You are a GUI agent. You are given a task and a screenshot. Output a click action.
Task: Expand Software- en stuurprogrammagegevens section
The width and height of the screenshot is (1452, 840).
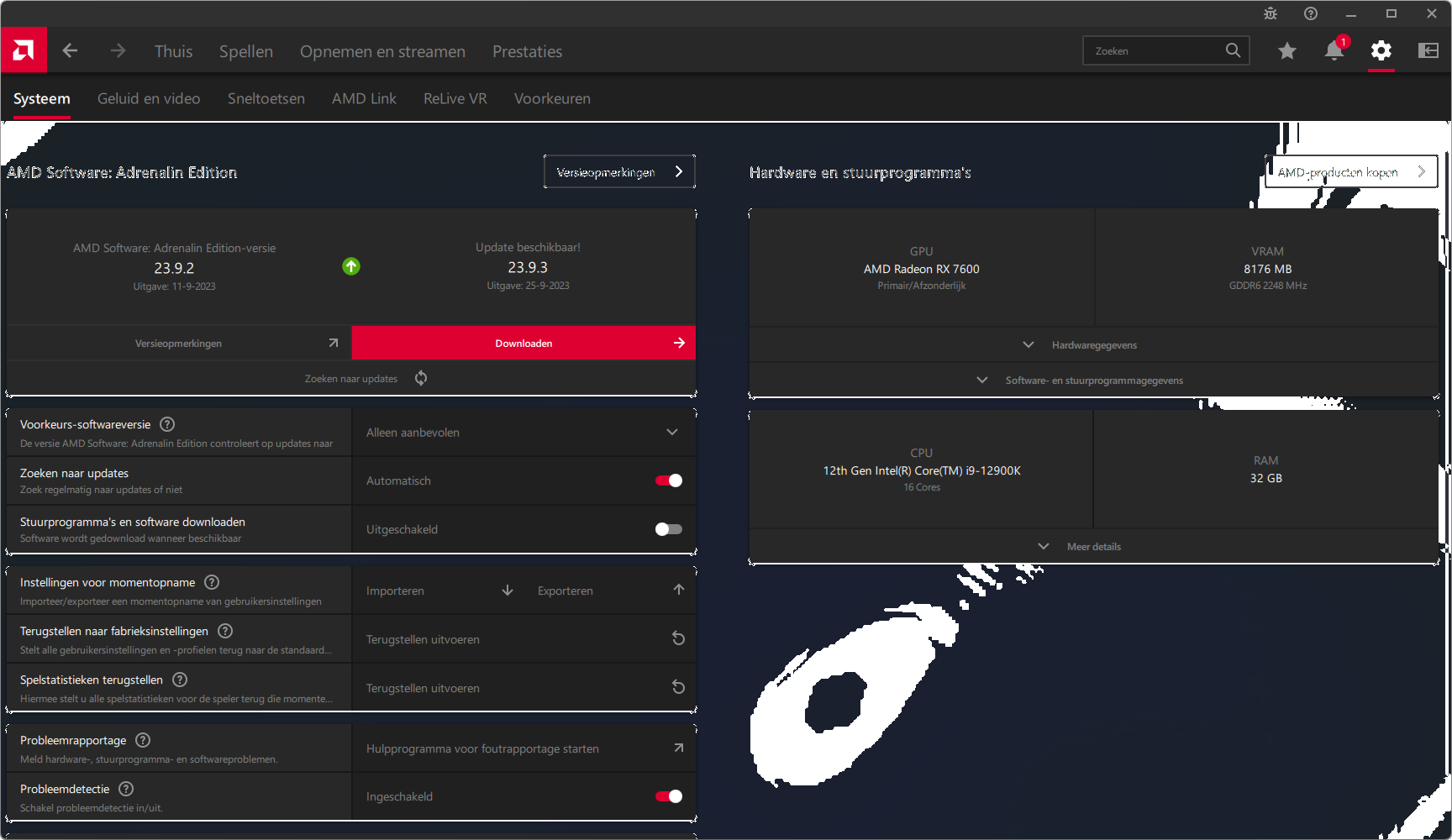point(1093,381)
